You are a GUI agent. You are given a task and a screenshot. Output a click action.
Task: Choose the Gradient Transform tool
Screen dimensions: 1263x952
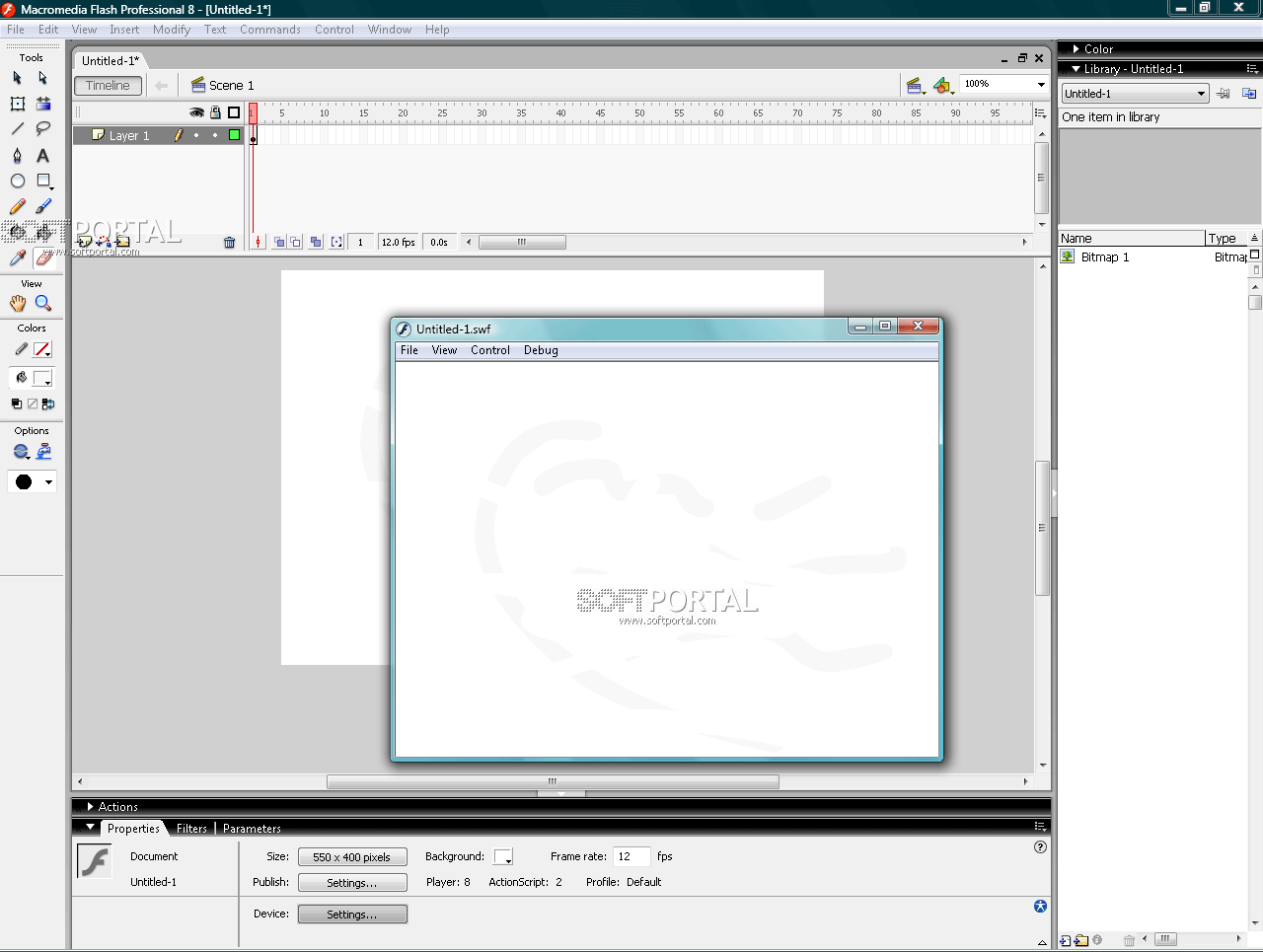(x=43, y=104)
